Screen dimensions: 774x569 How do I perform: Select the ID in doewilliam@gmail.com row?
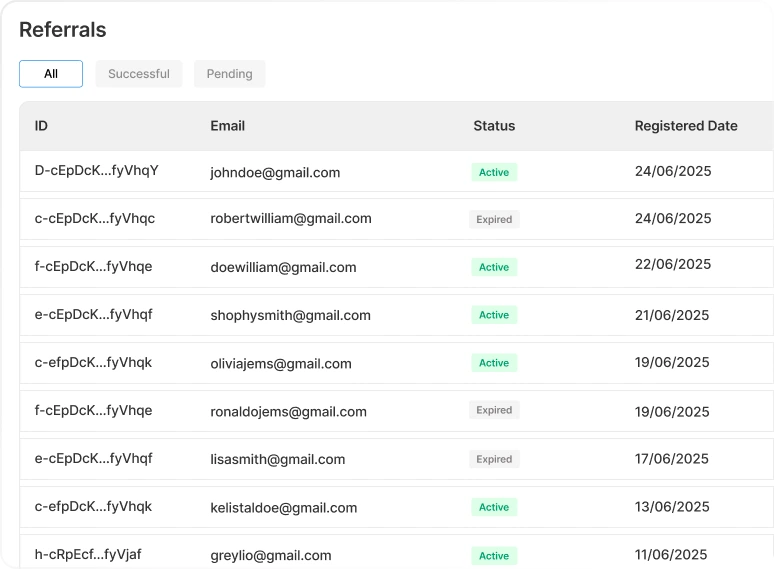point(93,266)
